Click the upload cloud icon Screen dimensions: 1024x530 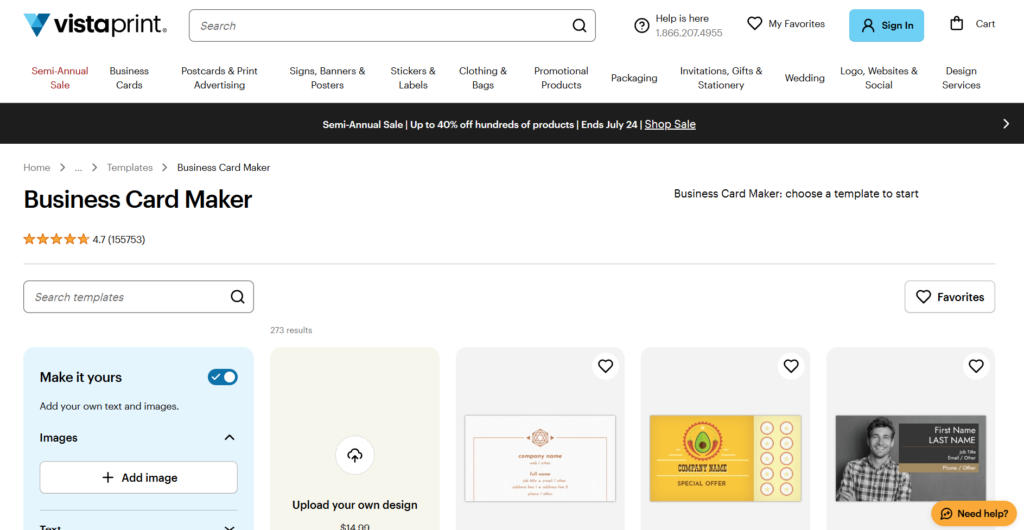tap(355, 455)
